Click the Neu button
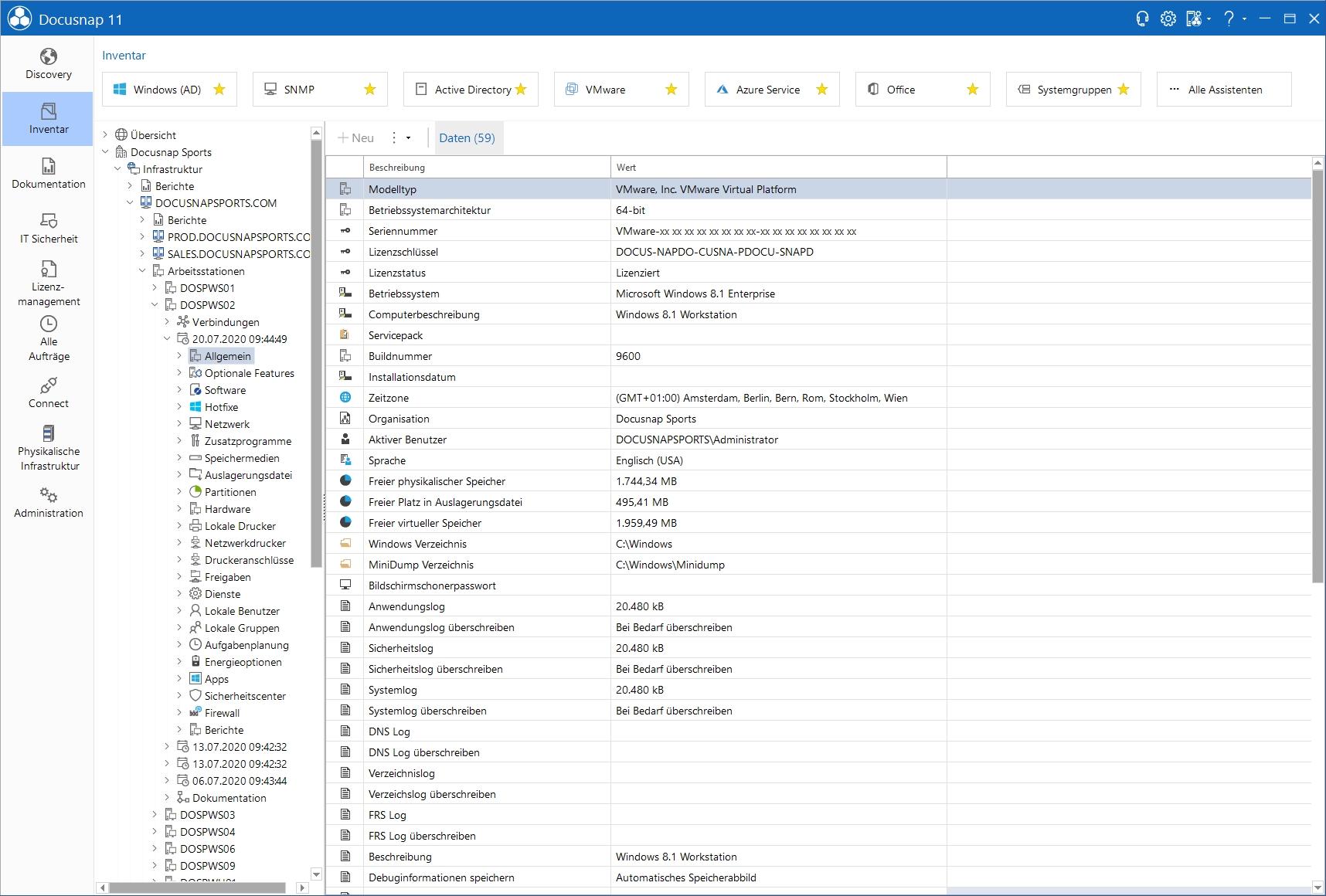Image resolution: width=1326 pixels, height=896 pixels. point(355,138)
